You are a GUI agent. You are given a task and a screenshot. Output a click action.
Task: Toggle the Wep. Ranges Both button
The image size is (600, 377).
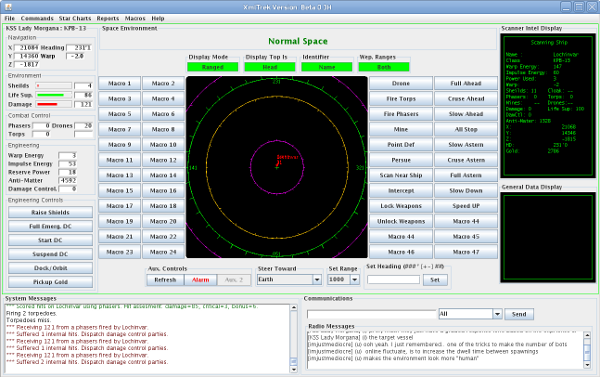(x=384, y=67)
